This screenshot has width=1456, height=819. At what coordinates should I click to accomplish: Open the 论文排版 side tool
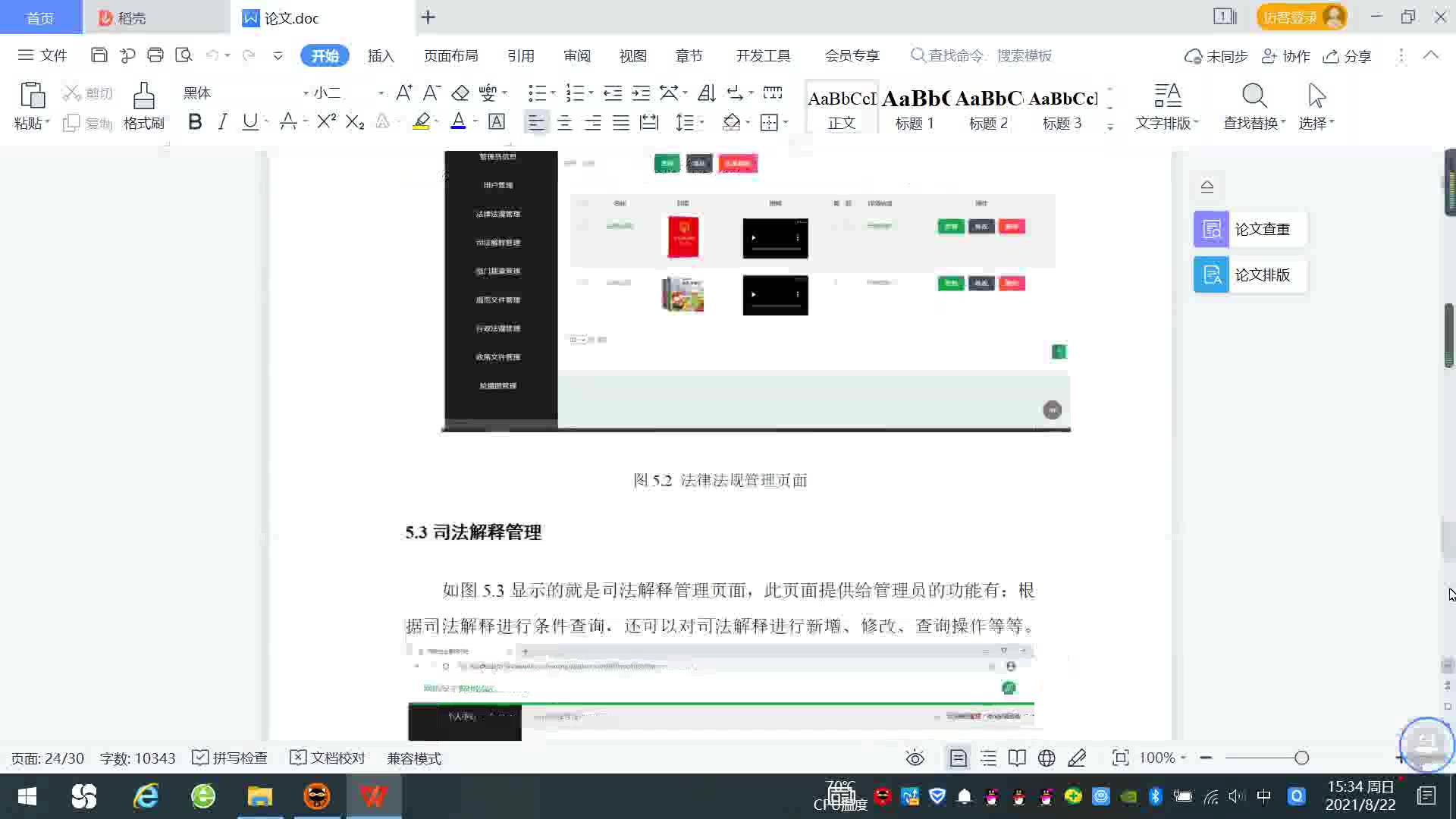coord(1250,275)
